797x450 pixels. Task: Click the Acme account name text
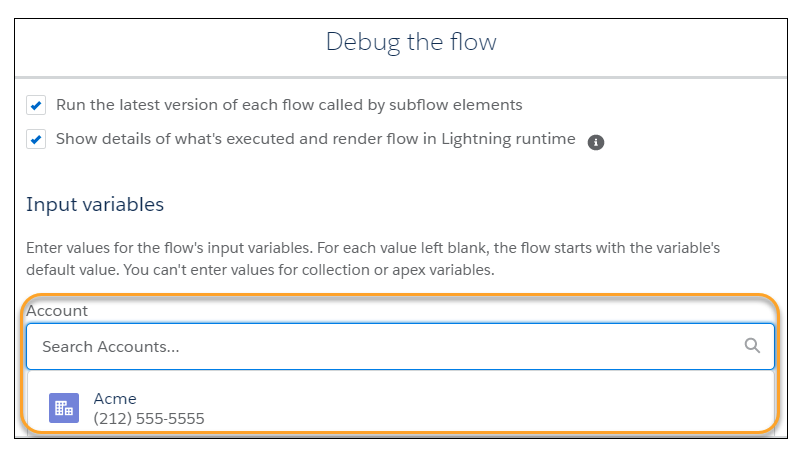(x=115, y=399)
